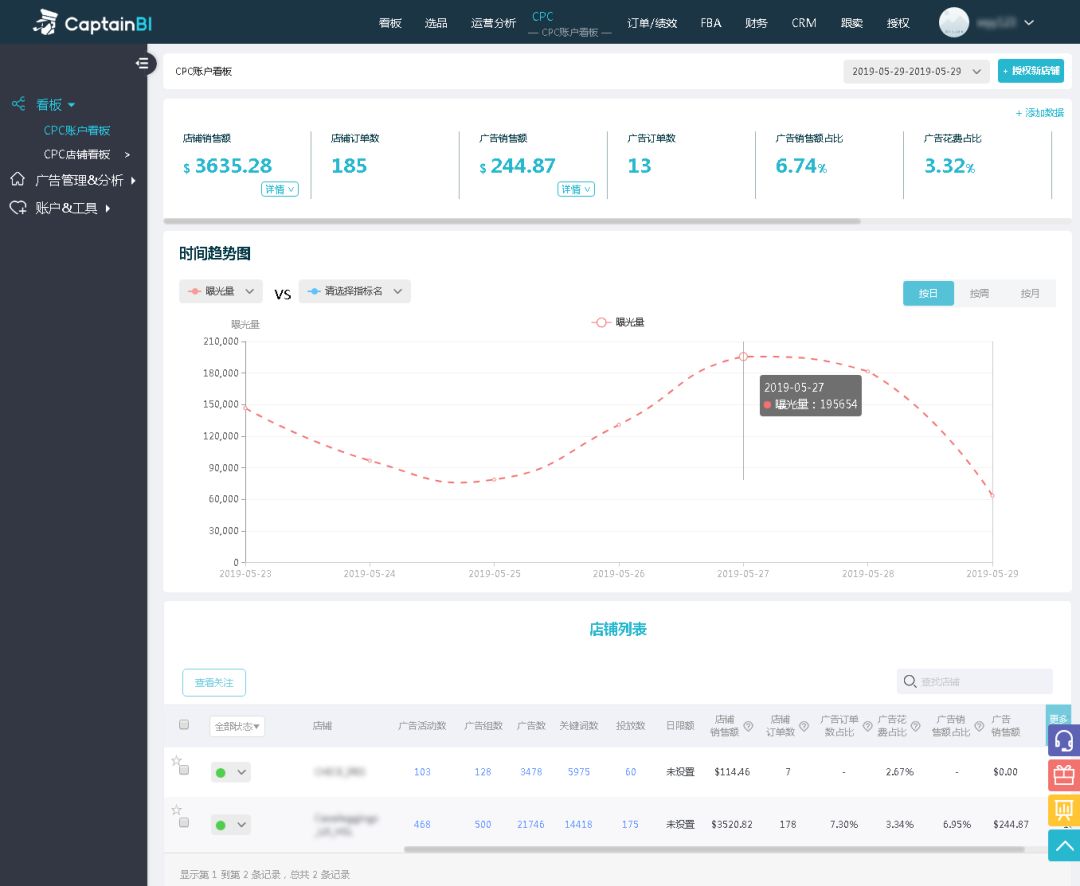The width and height of the screenshot is (1080, 886).
Task: Collapse the left sidebar with the menu icon
Action: (x=144, y=64)
